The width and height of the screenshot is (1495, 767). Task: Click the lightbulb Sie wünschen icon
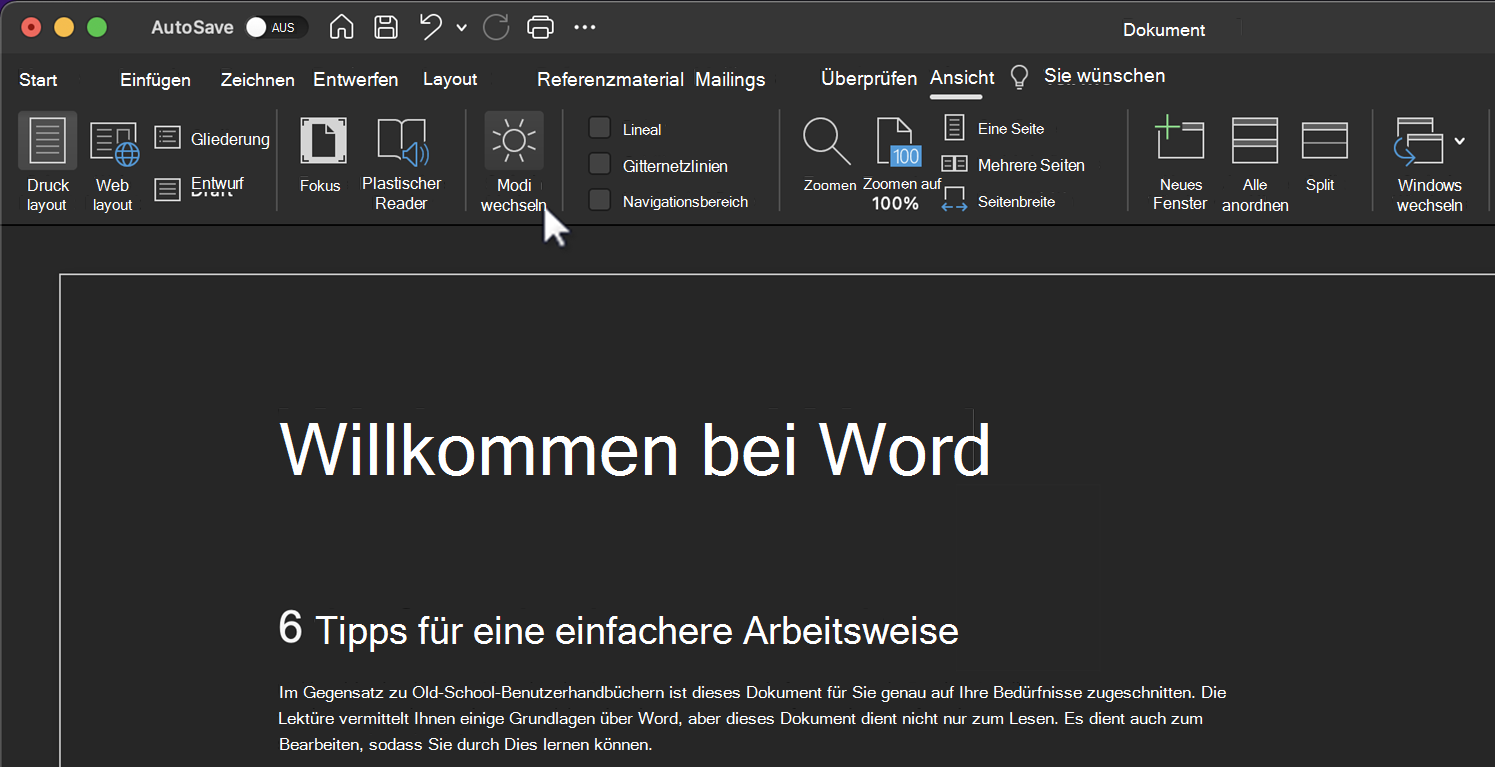tap(1019, 77)
